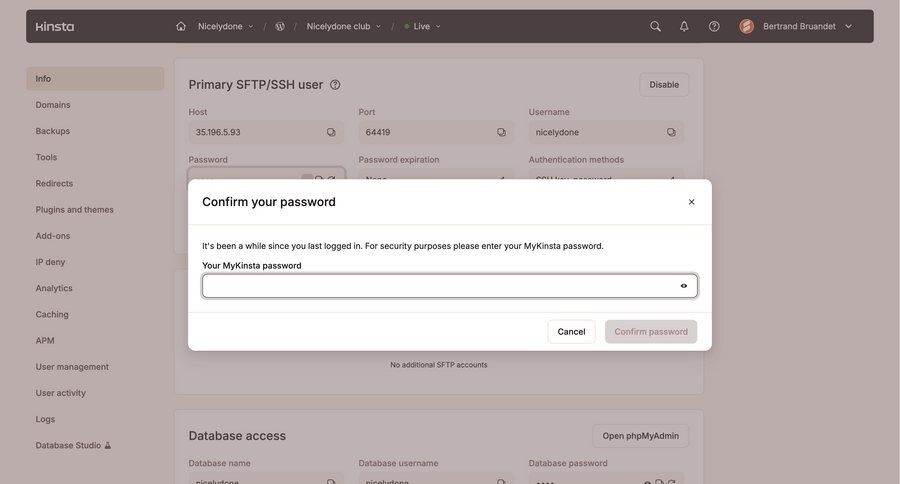Open help question mark icon
Image resolution: width=900 pixels, height=484 pixels.
[714, 26]
